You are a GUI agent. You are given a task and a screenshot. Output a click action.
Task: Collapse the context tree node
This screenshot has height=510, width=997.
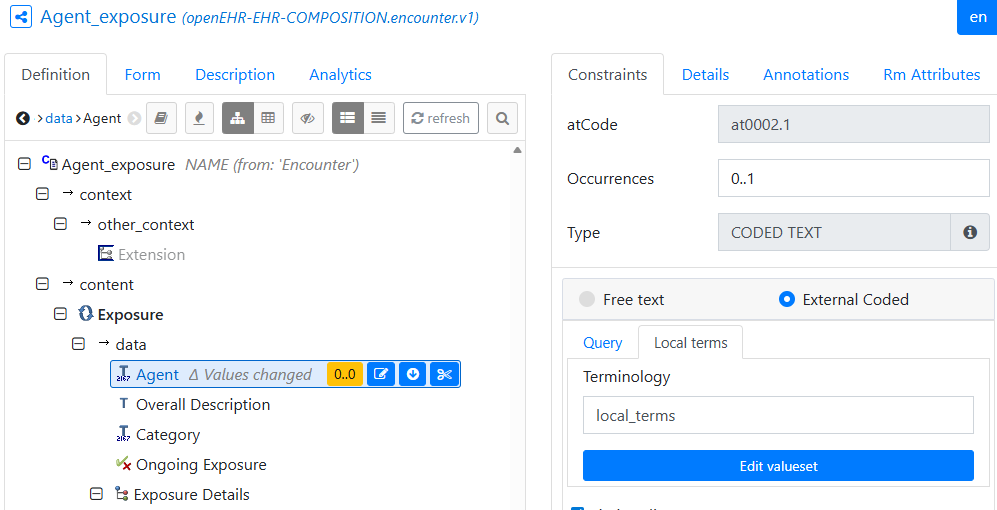[42, 194]
